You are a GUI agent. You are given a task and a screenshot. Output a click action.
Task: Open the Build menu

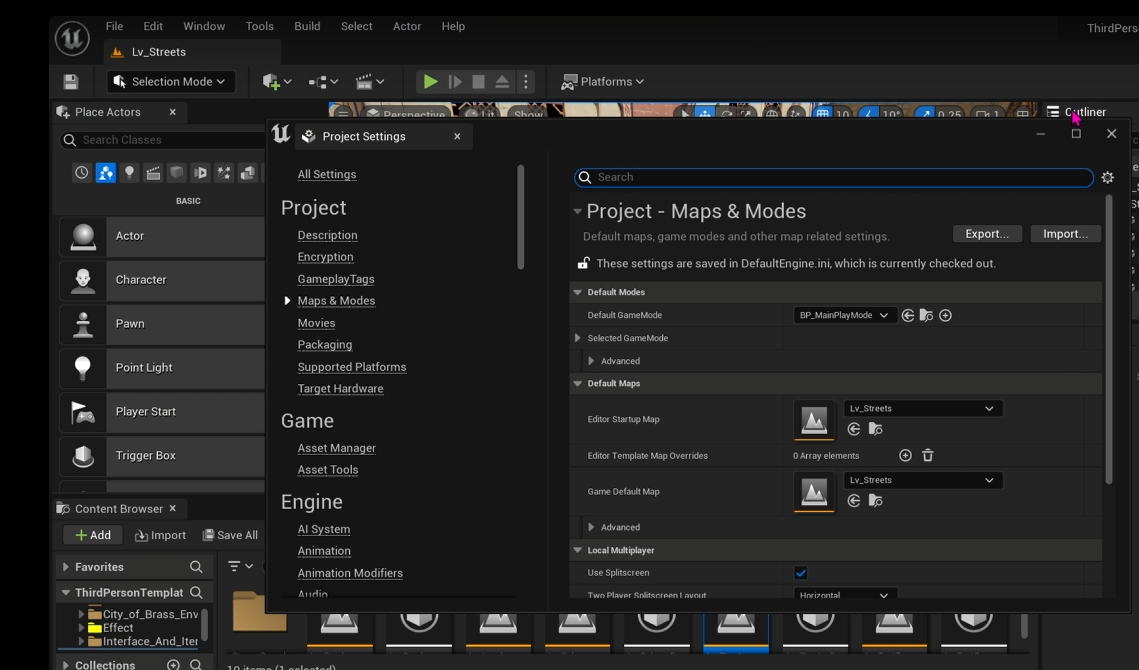[x=307, y=26]
